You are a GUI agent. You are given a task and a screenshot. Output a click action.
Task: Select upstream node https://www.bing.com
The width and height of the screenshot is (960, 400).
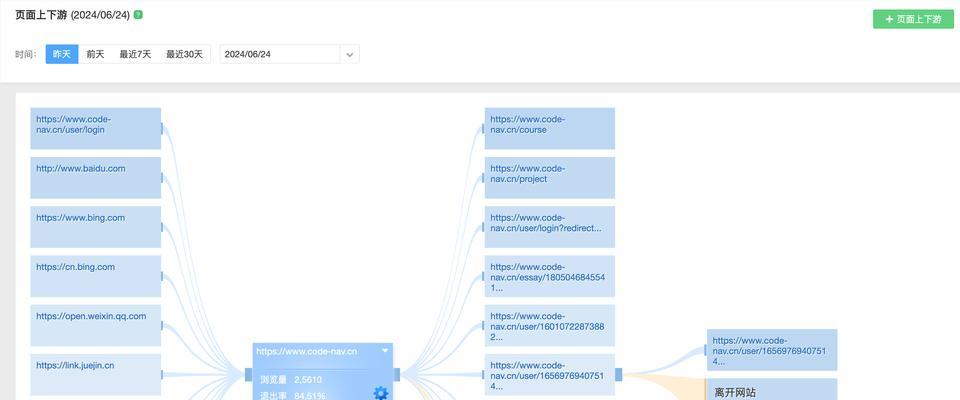coord(96,227)
